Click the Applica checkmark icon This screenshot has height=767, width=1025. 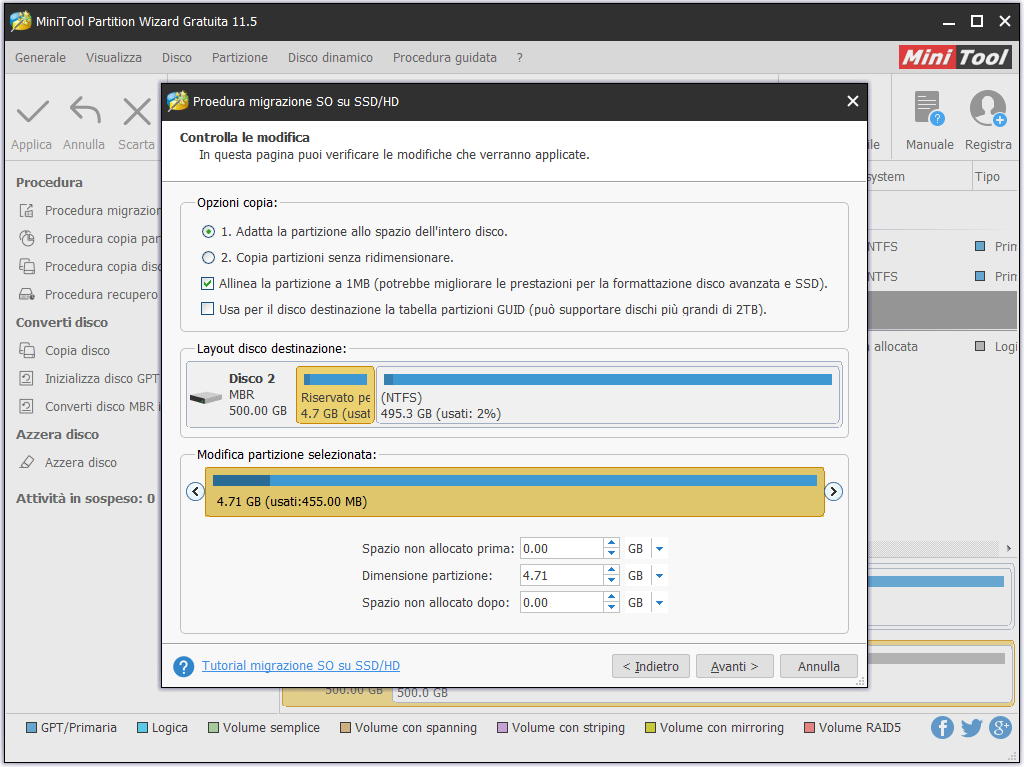[x=32, y=111]
